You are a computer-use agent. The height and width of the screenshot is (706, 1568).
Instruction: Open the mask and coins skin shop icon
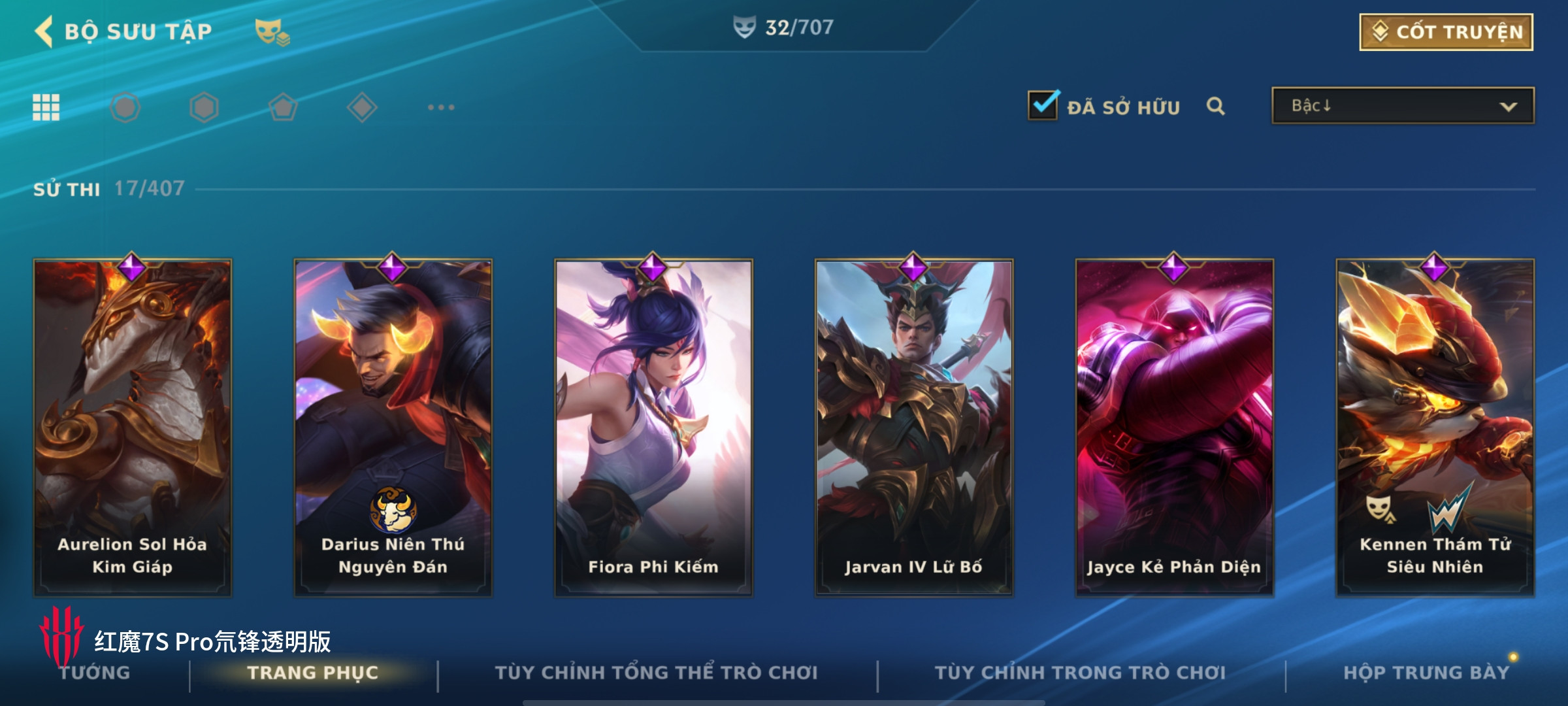click(272, 32)
